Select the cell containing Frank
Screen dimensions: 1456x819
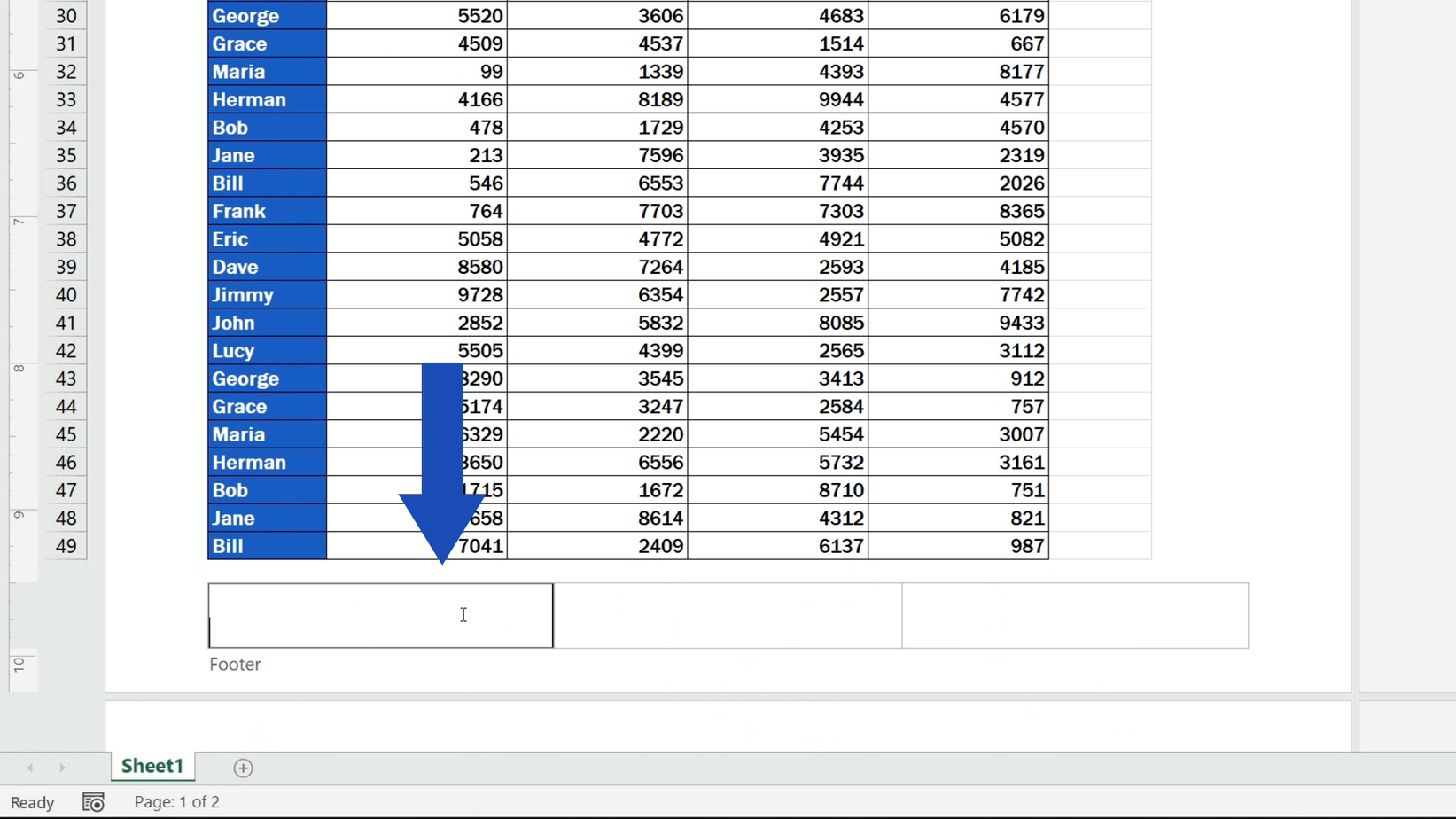[x=266, y=211]
